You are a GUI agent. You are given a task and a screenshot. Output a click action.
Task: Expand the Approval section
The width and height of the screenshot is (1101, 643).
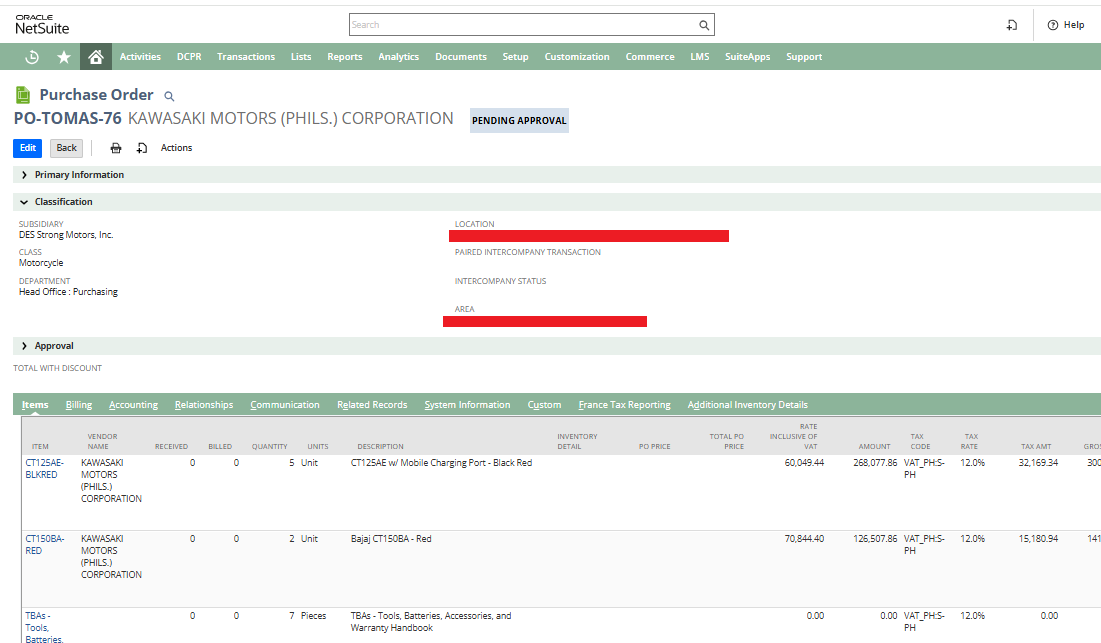pyautogui.click(x=47, y=346)
